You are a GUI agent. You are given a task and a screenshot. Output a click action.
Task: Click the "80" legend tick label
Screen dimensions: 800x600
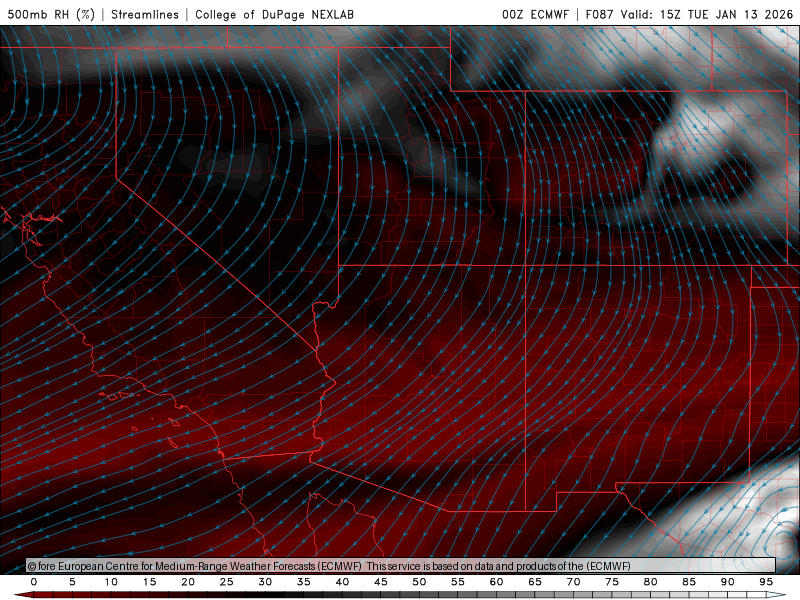650,582
